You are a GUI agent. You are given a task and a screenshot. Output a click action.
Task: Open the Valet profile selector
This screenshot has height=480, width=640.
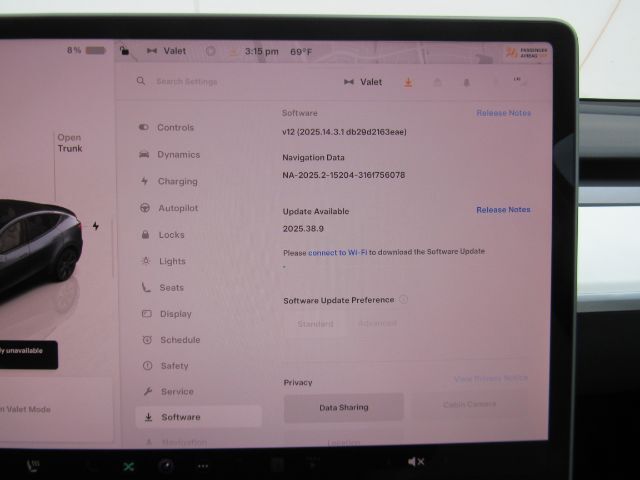click(363, 82)
